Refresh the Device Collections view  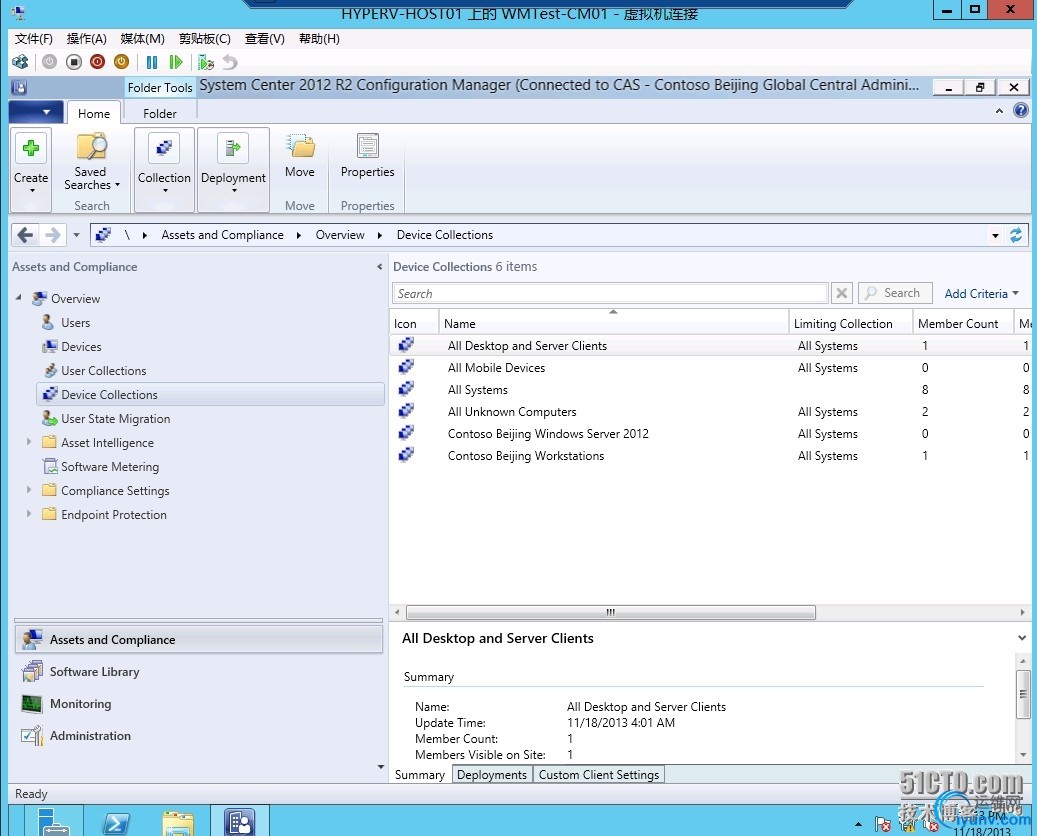[1016, 235]
